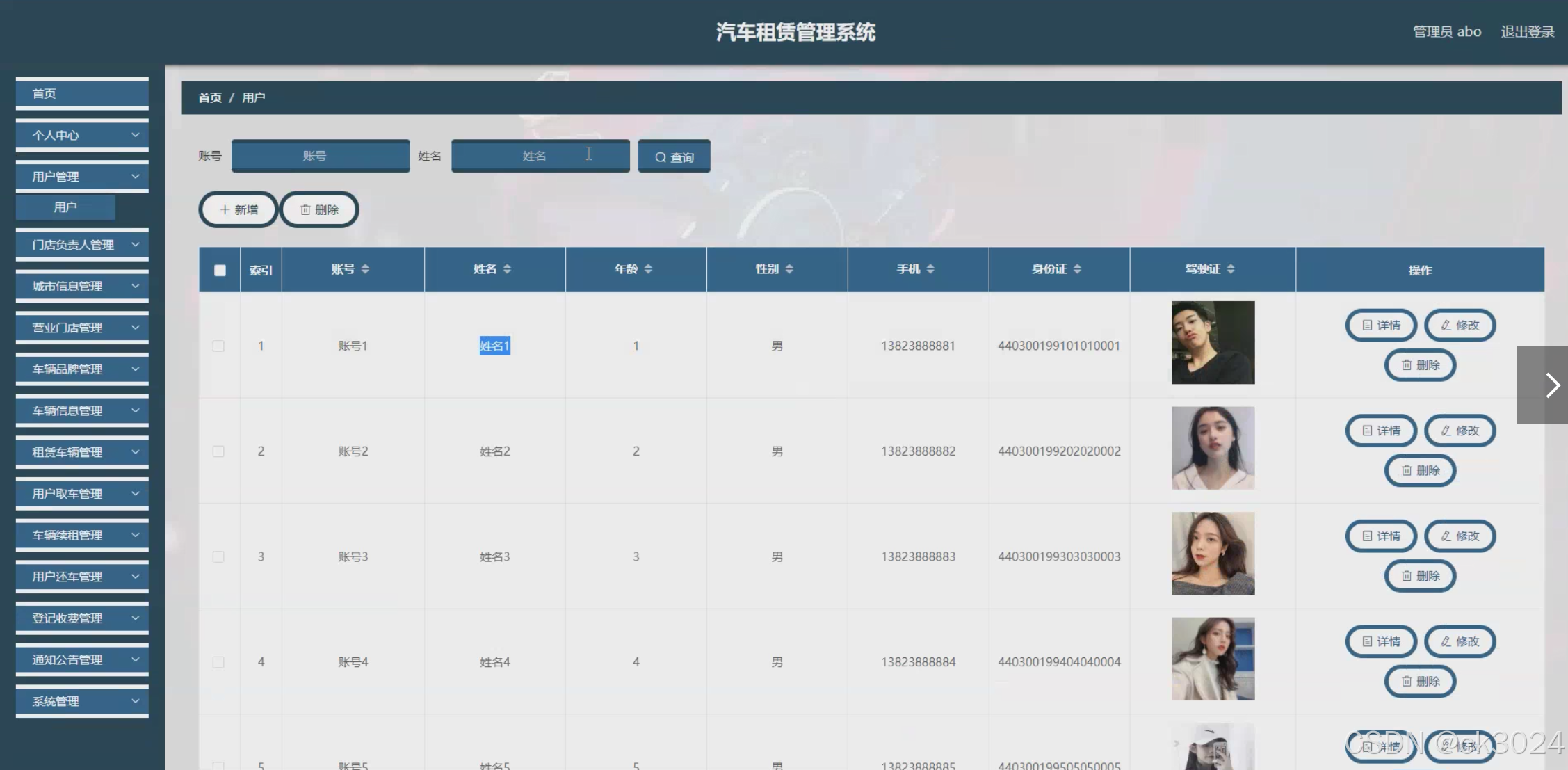The width and height of the screenshot is (1568, 770).
Task: Open 详情 for the row with 账号1
Action: 1381,325
